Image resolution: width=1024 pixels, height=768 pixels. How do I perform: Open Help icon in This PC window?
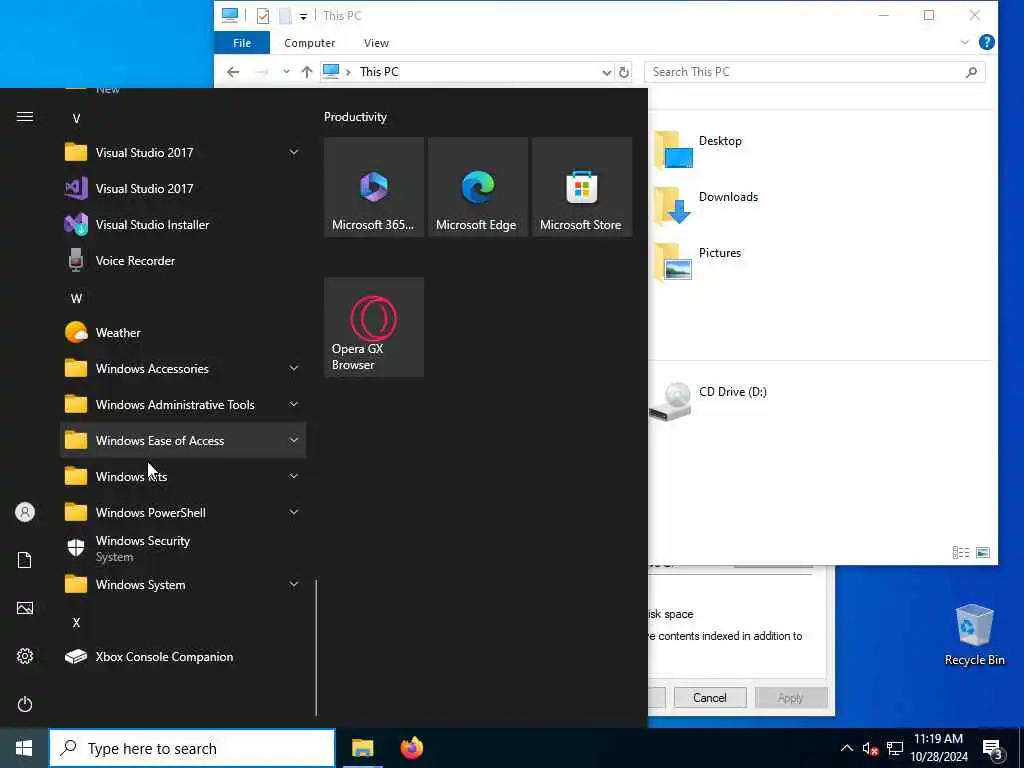coord(987,42)
